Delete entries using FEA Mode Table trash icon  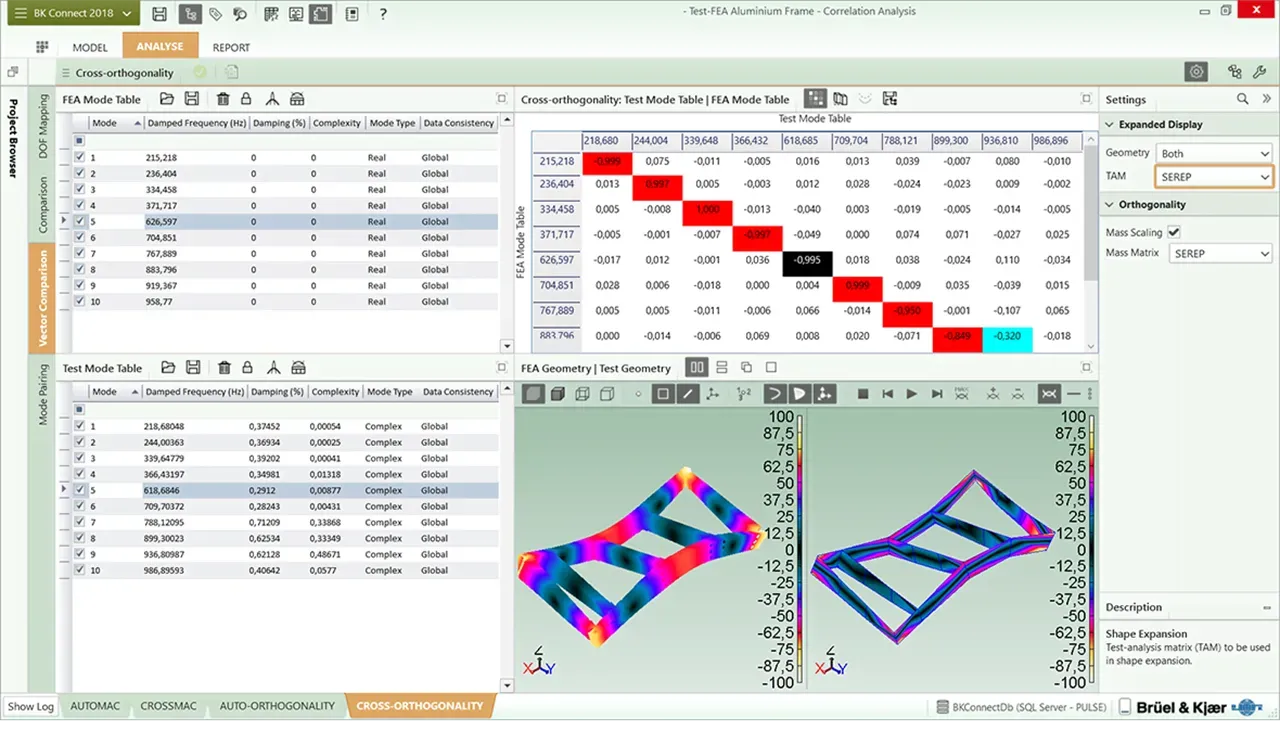click(223, 99)
